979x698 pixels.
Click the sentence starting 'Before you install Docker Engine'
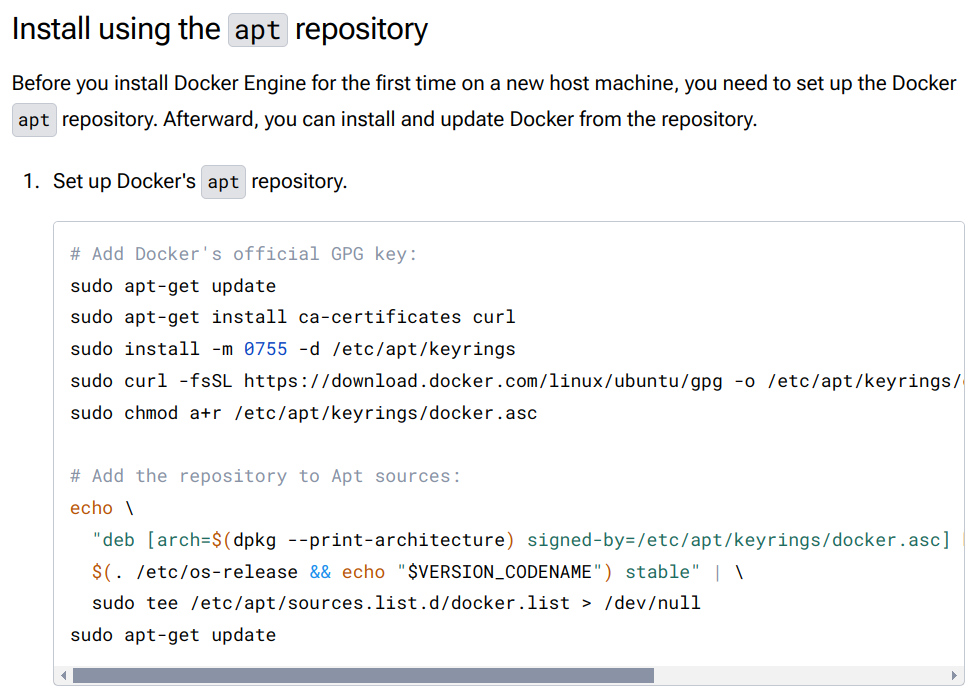484,84
